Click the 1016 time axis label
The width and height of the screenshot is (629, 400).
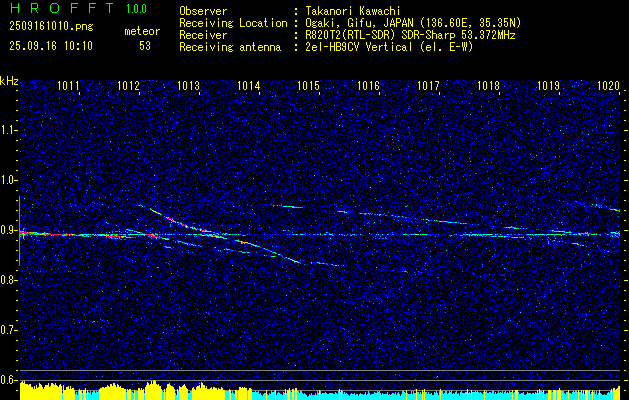[x=369, y=85]
